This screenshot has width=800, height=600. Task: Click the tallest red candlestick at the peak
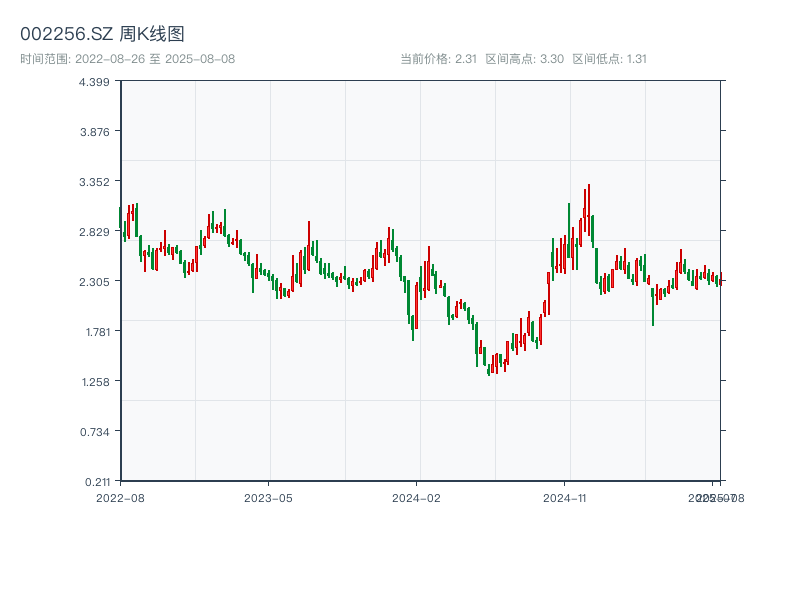pos(589,210)
